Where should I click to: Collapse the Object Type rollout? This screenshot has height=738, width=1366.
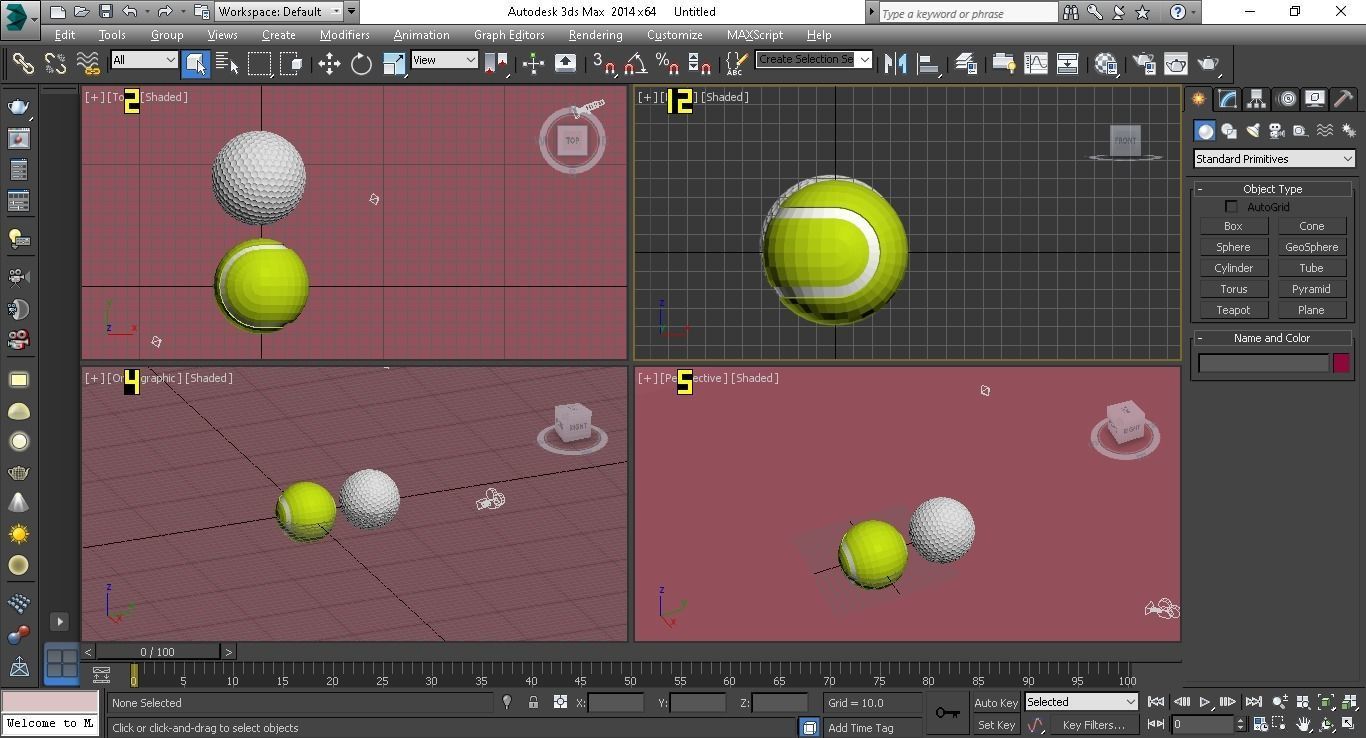click(x=1272, y=189)
